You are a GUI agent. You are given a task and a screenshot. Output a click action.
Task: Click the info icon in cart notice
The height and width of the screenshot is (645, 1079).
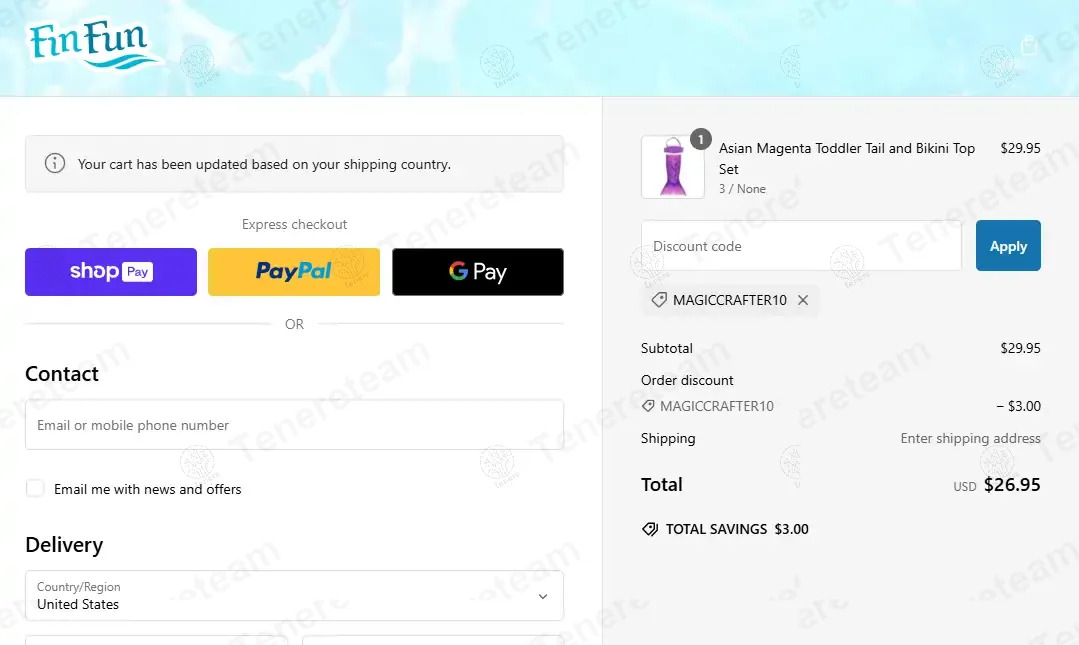(55, 164)
